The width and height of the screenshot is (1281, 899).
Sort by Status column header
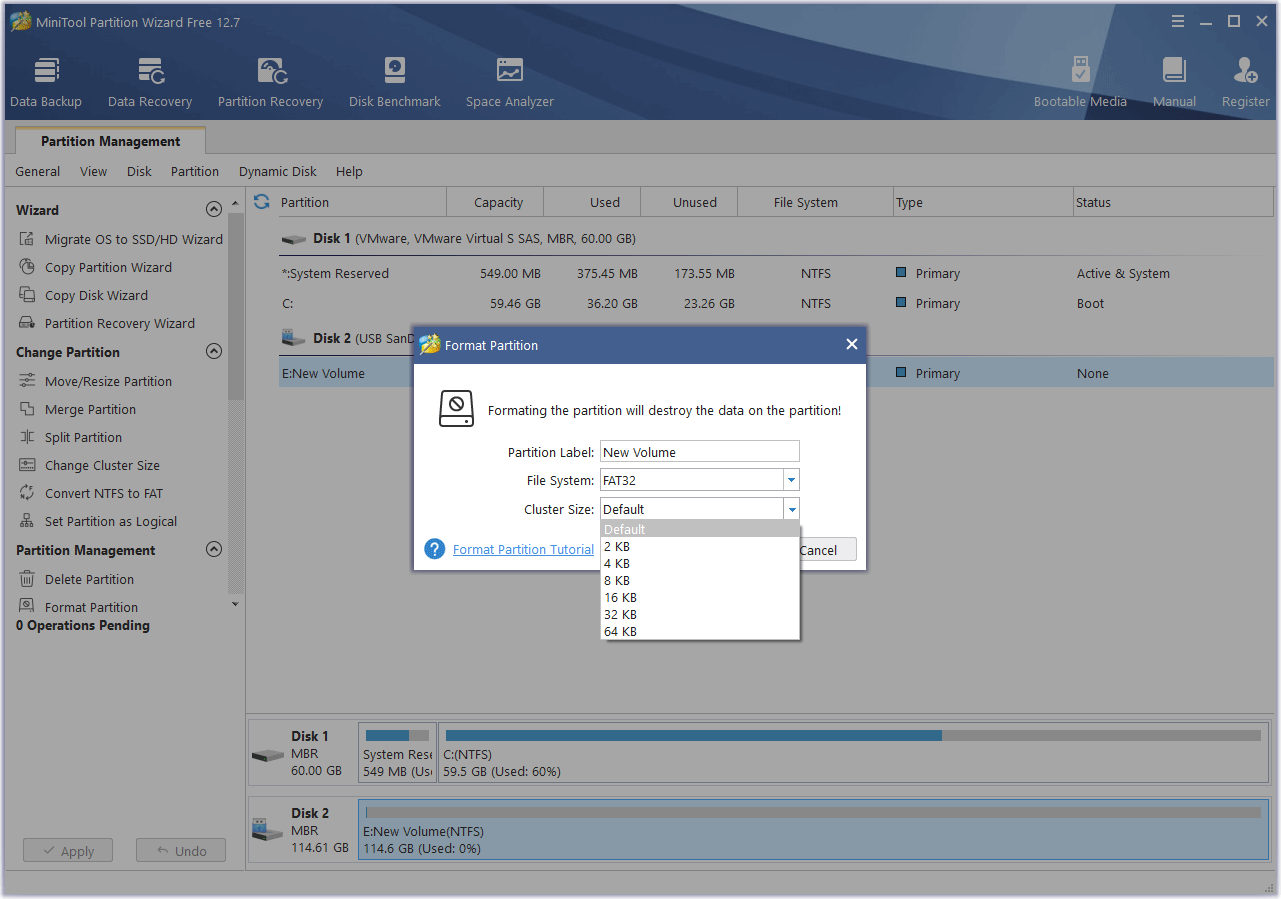click(1172, 202)
